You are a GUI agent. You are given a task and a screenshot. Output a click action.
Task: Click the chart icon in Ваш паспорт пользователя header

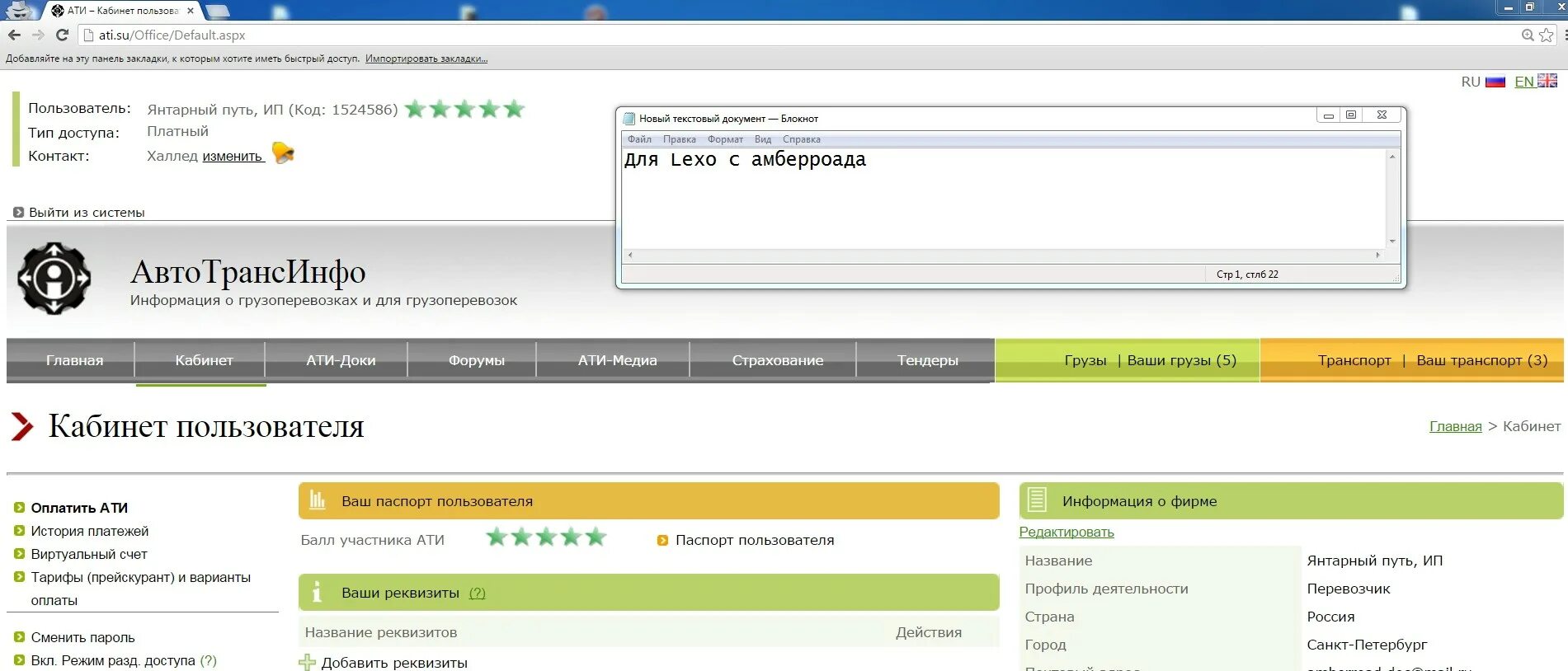click(x=318, y=500)
